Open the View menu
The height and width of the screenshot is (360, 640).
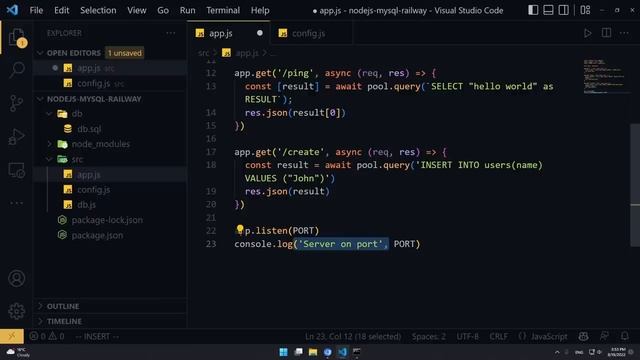[136, 10]
